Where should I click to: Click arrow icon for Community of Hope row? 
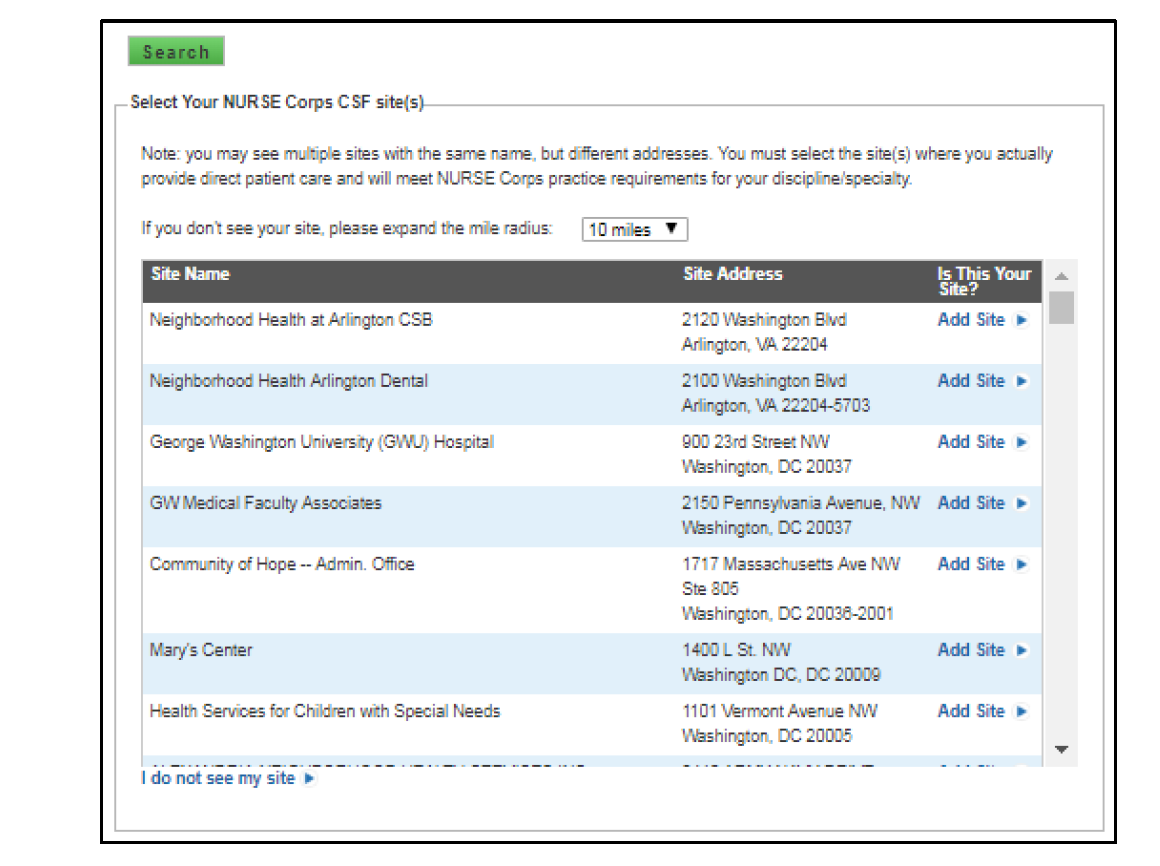pos(1021,565)
